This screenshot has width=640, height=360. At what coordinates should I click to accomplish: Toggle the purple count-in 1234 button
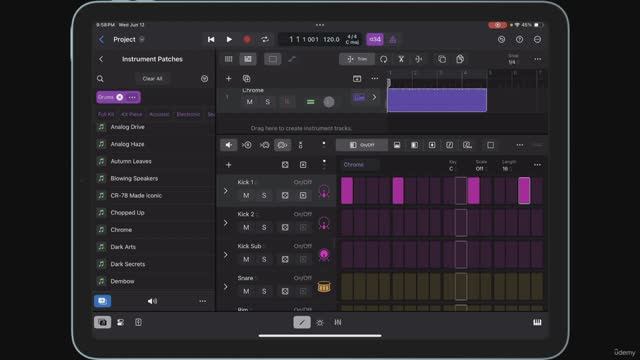click(375, 40)
